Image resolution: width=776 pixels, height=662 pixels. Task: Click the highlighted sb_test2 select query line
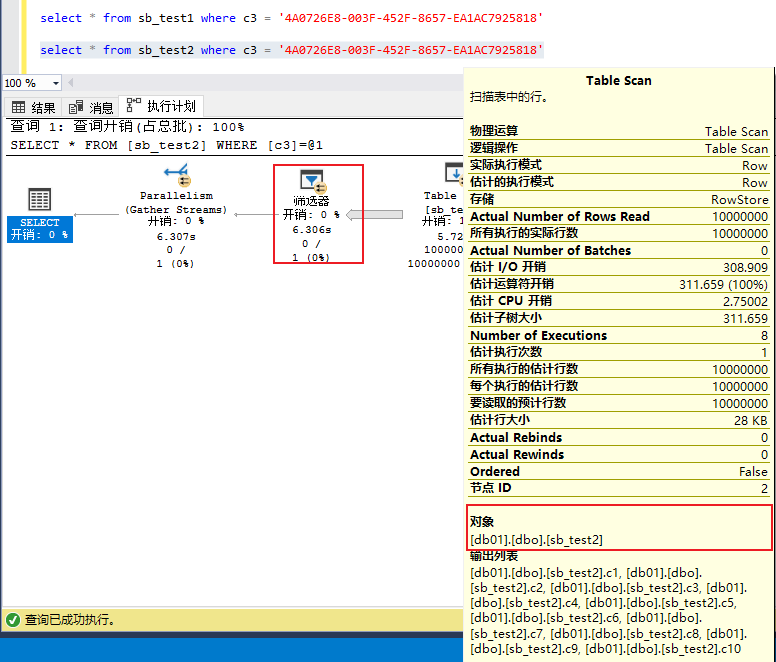pos(291,50)
